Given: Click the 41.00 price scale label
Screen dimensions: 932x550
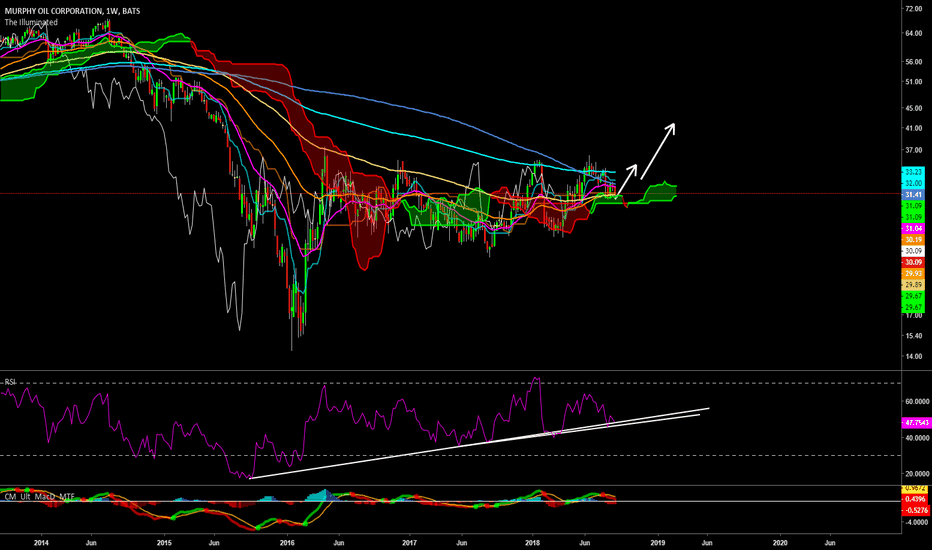Looking at the screenshot, I should pos(913,128).
